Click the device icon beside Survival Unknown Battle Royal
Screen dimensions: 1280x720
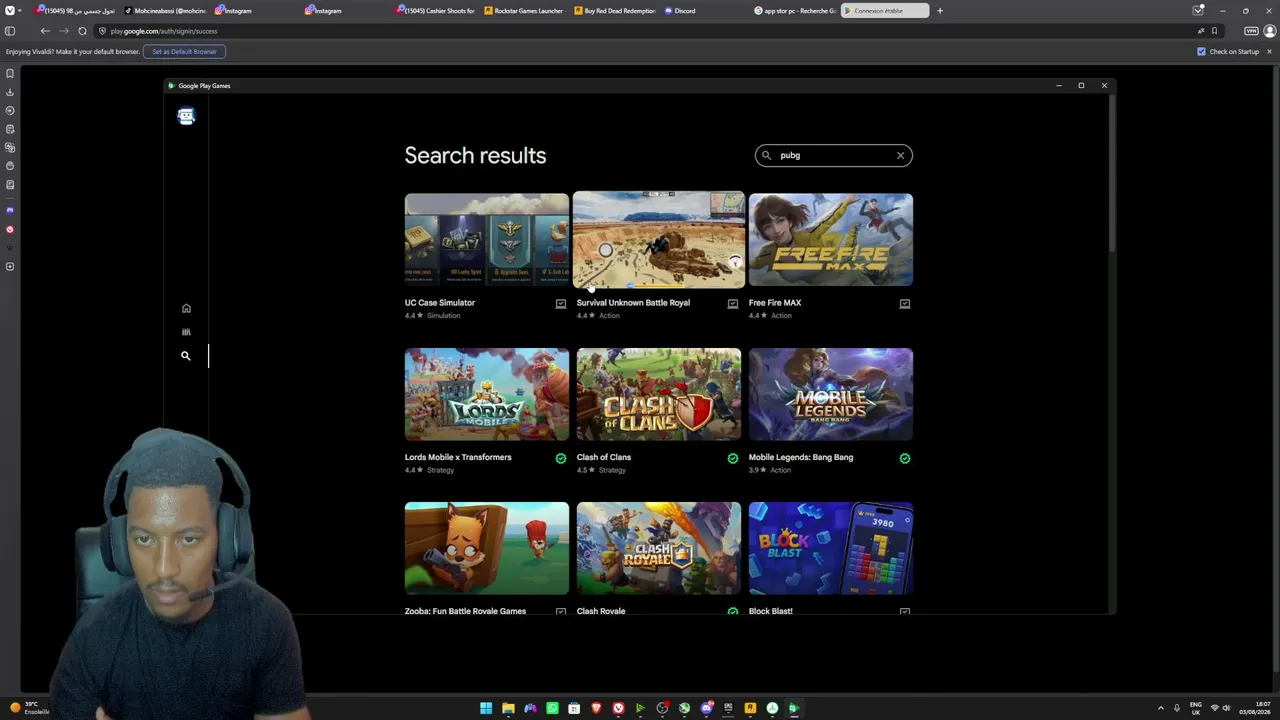point(732,304)
